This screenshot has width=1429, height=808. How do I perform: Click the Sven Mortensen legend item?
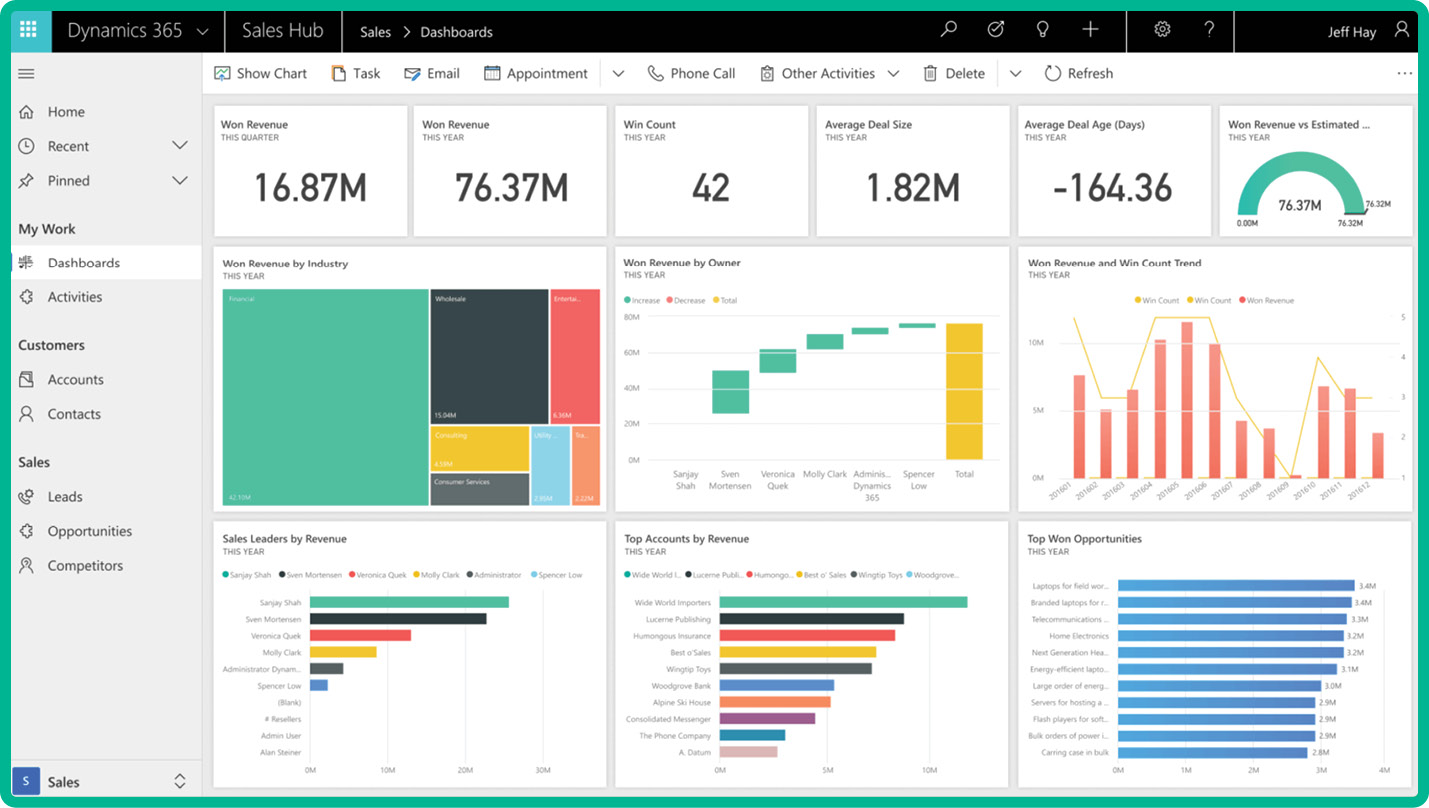(309, 575)
